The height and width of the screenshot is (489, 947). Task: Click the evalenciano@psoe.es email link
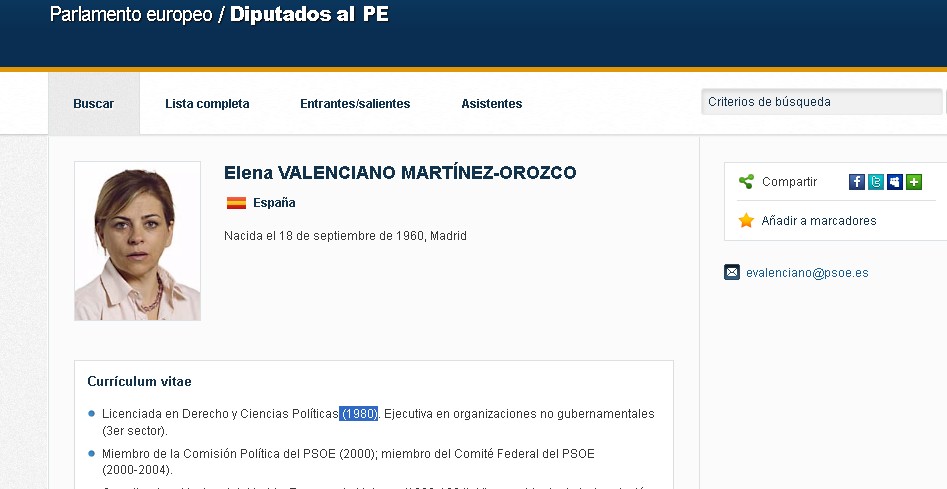[807, 272]
